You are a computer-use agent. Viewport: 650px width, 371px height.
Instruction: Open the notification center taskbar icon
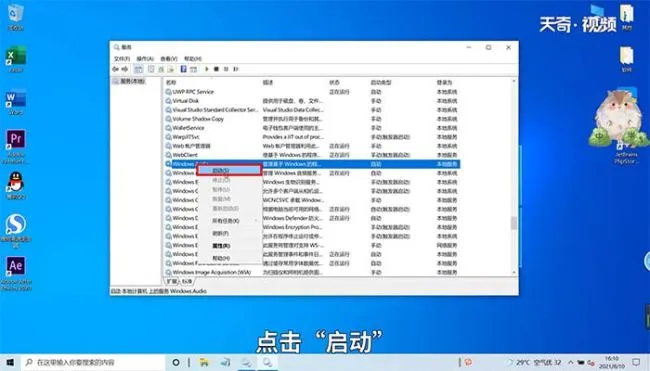tap(636, 362)
